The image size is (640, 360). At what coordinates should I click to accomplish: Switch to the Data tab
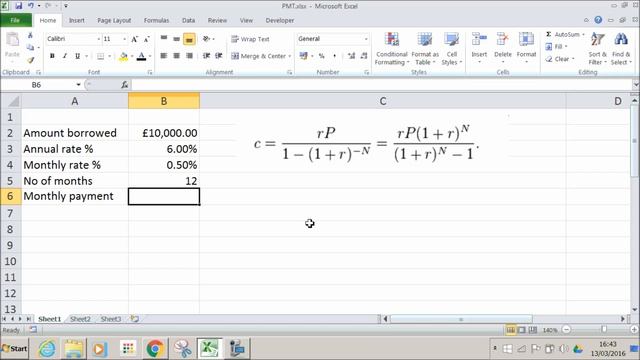[x=188, y=20]
